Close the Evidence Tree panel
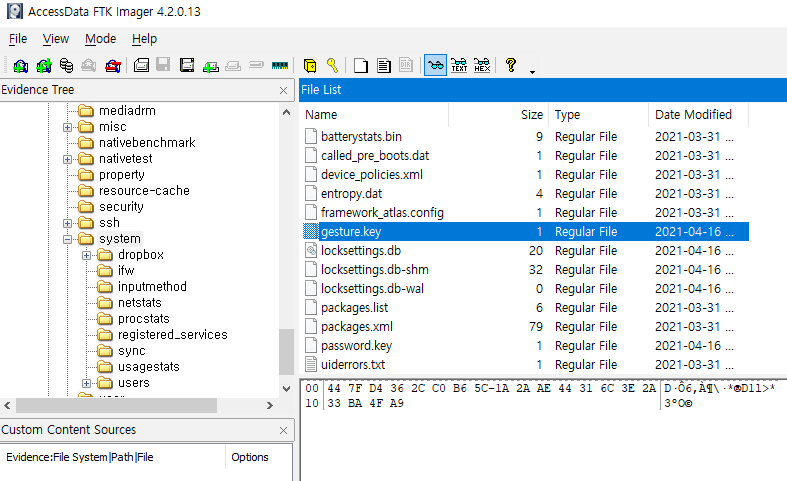Screen dimensions: 787x481 [284, 90]
